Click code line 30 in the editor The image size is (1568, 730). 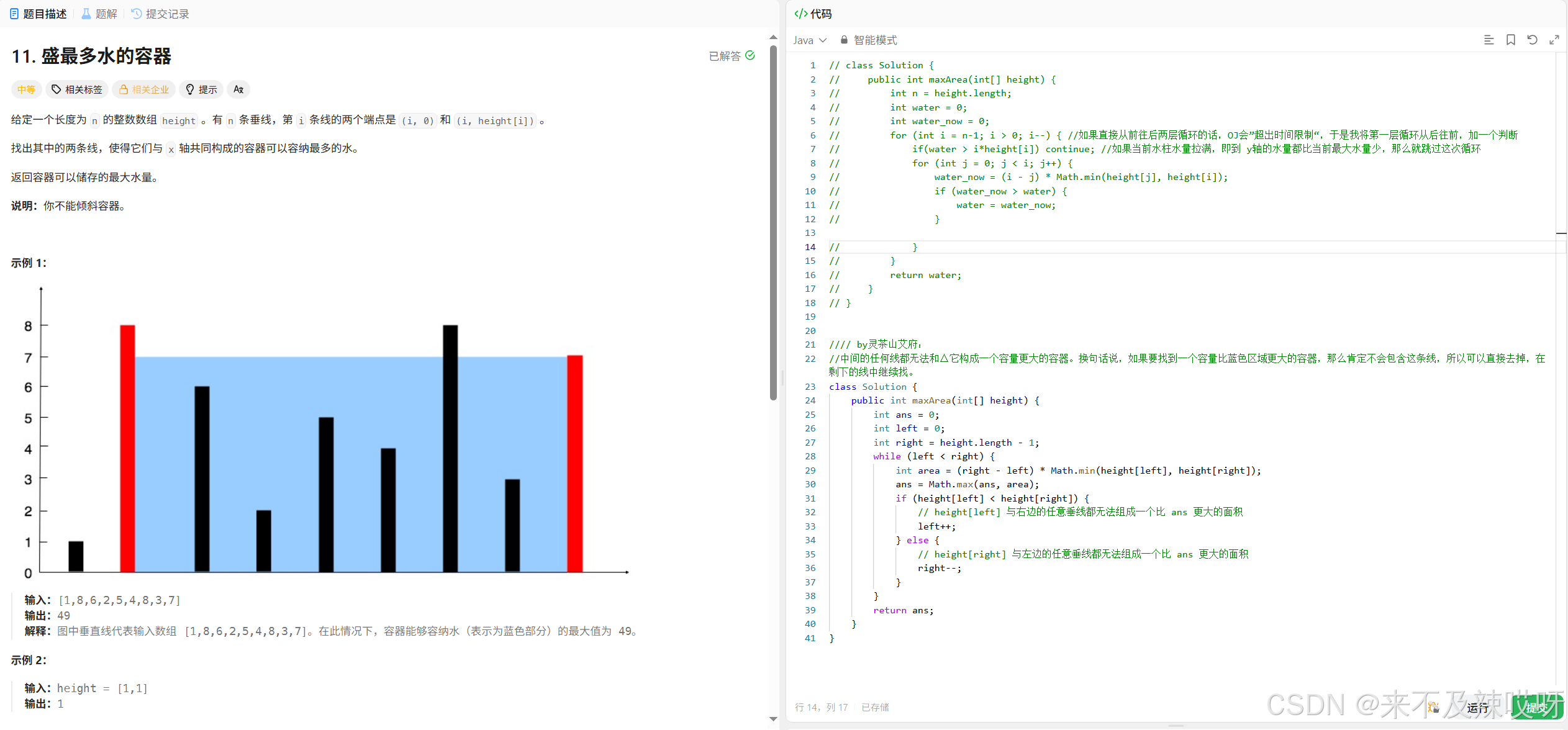[x=967, y=484]
